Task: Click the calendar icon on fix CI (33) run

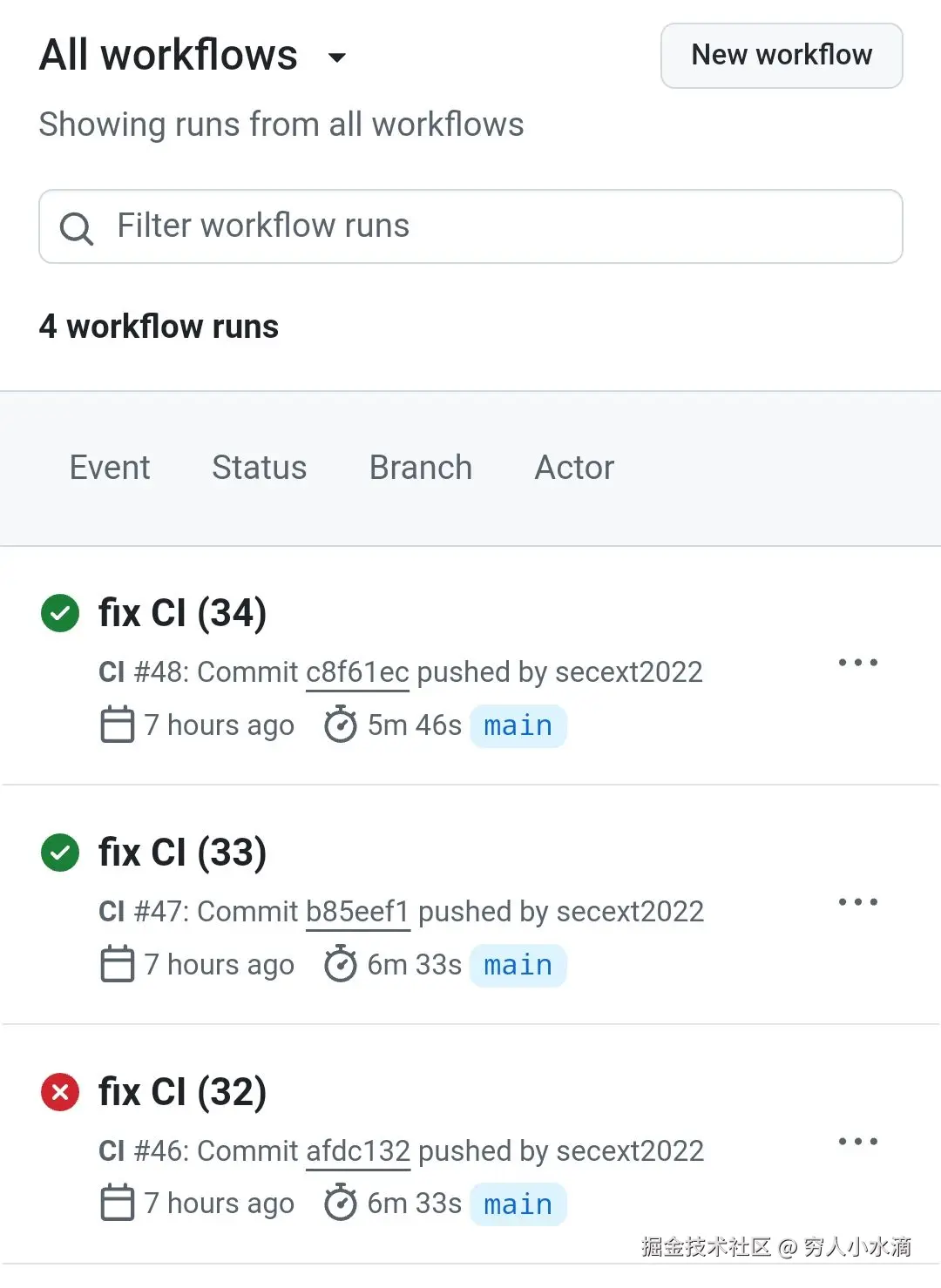Action: 118,965
